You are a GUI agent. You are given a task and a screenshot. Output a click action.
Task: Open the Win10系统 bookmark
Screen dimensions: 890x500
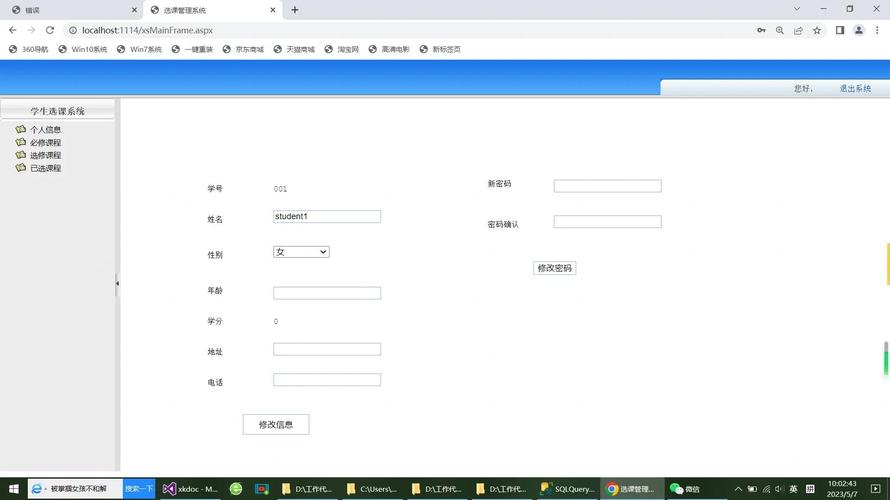(83, 49)
